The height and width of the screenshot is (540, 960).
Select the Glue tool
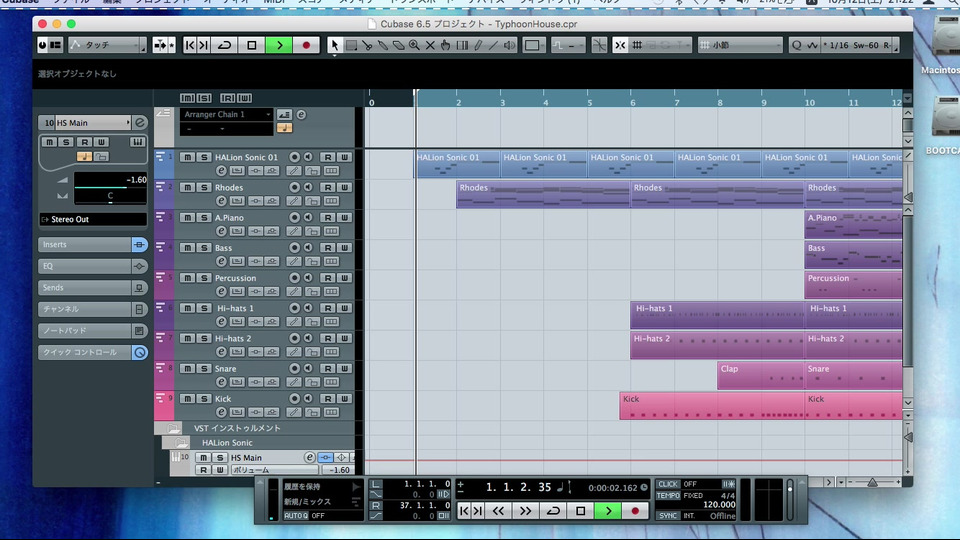[383, 45]
